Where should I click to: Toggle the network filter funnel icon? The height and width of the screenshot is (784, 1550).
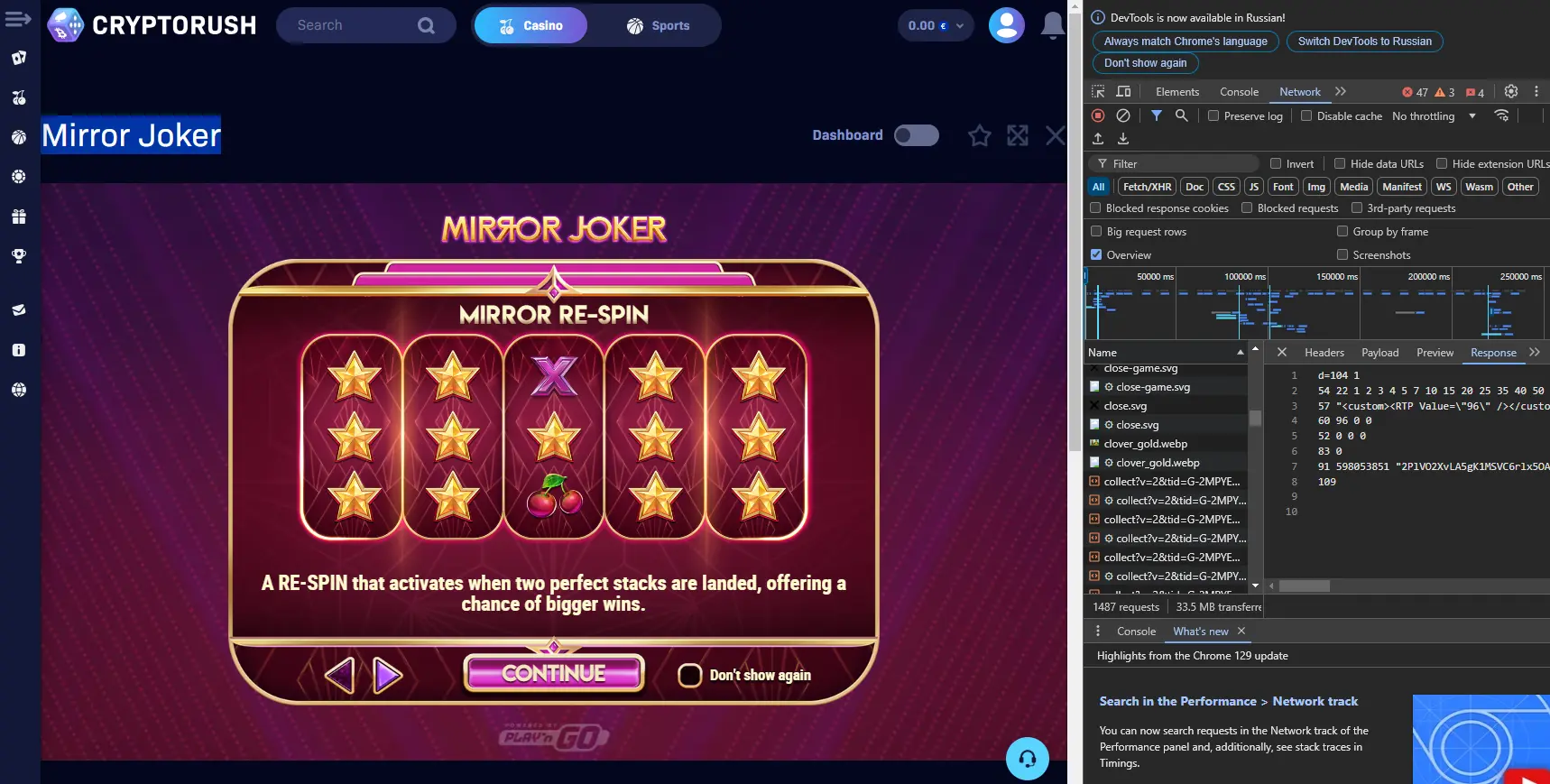pyautogui.click(x=1156, y=115)
